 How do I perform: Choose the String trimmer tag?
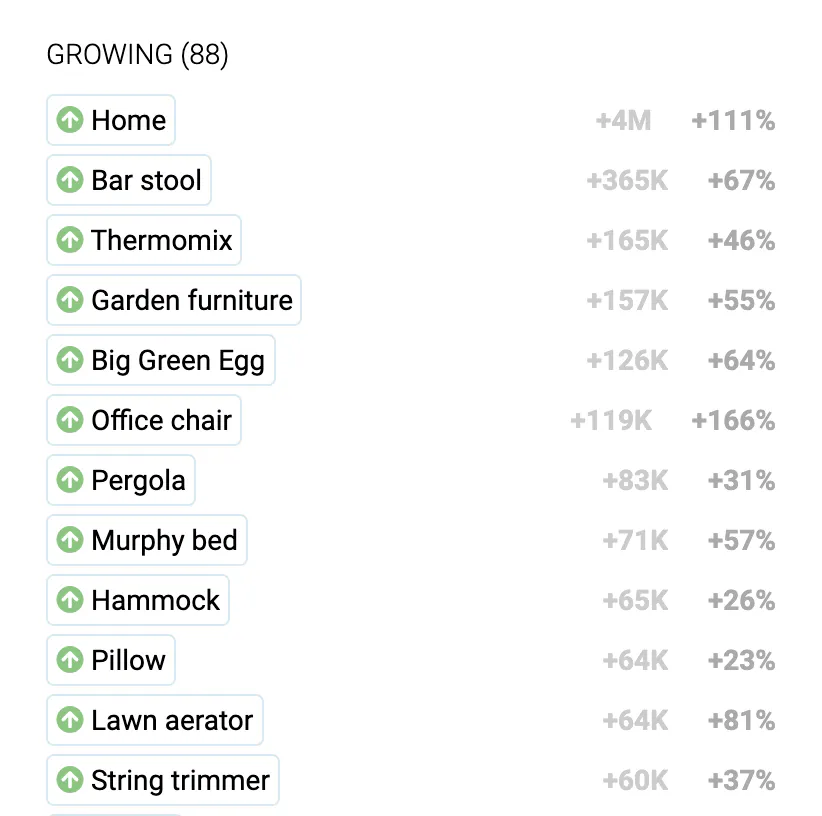pyautogui.click(x=163, y=780)
